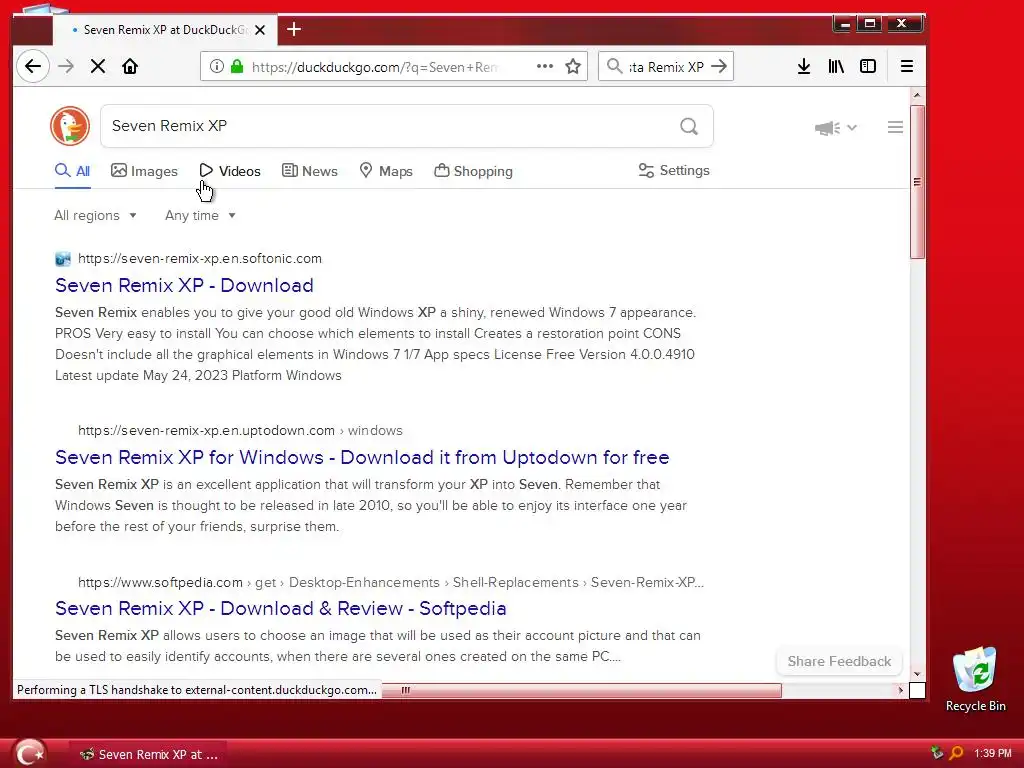Screen dimensions: 1024x768
Task: Open the Seven Remix XP - Download link
Action: coord(184,285)
